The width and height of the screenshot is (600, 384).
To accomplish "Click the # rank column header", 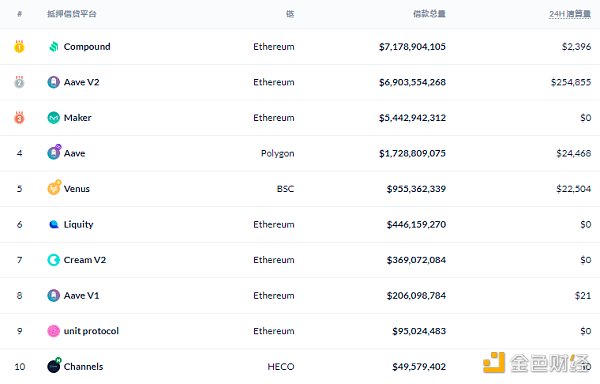I will click(20, 14).
